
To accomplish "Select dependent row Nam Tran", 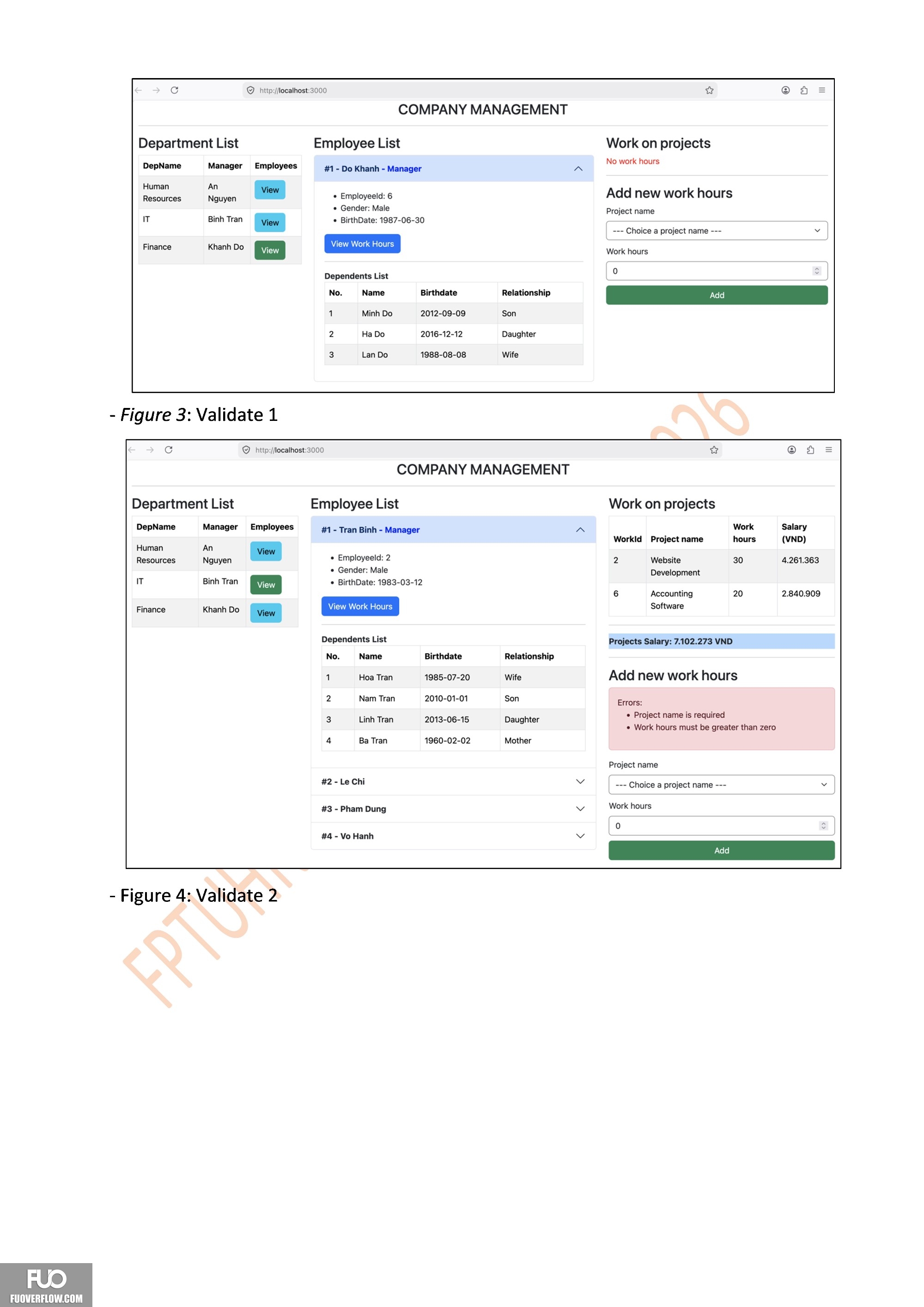I will (x=453, y=699).
